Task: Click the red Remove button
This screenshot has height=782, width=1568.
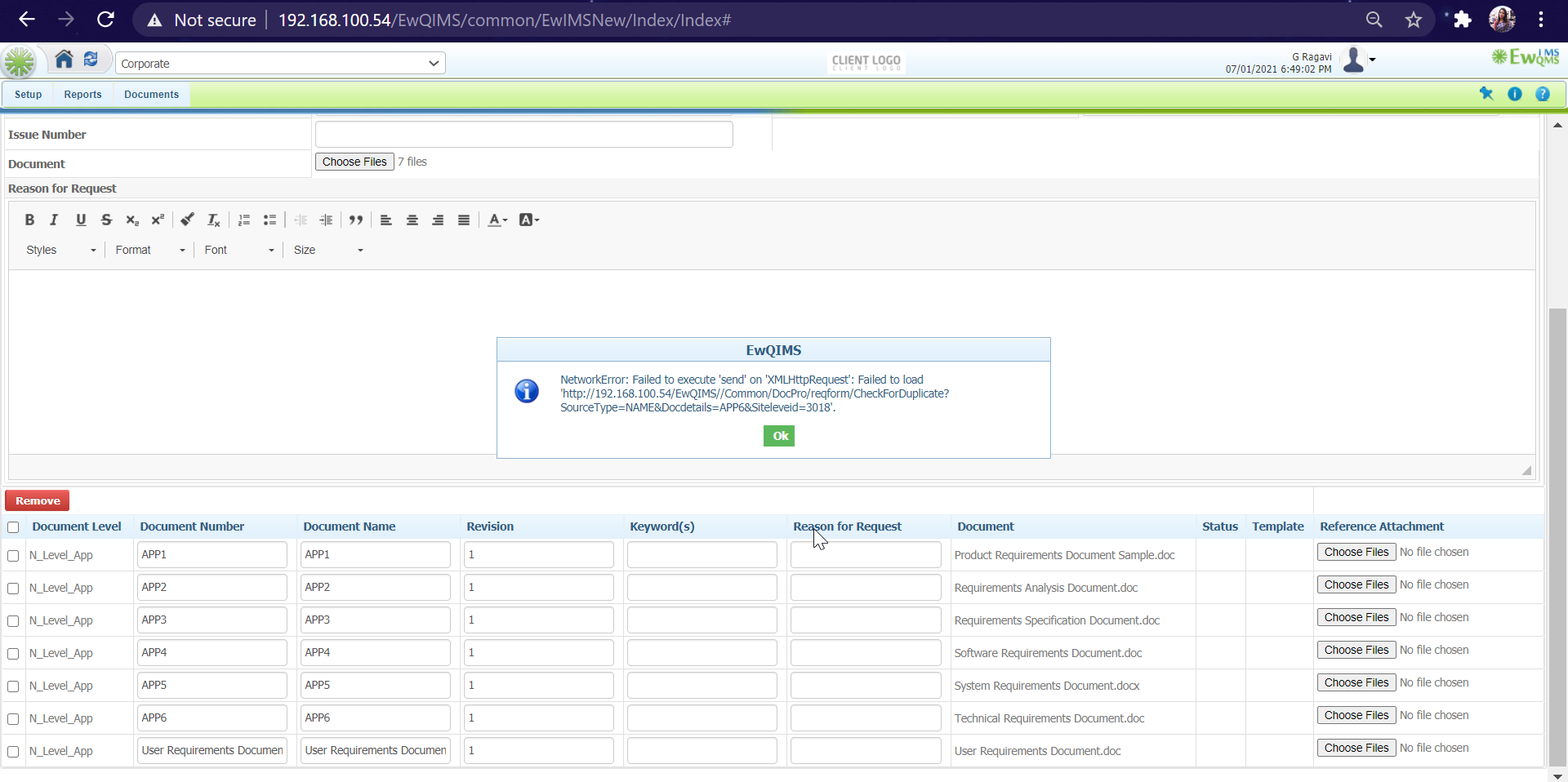Action: [x=38, y=500]
